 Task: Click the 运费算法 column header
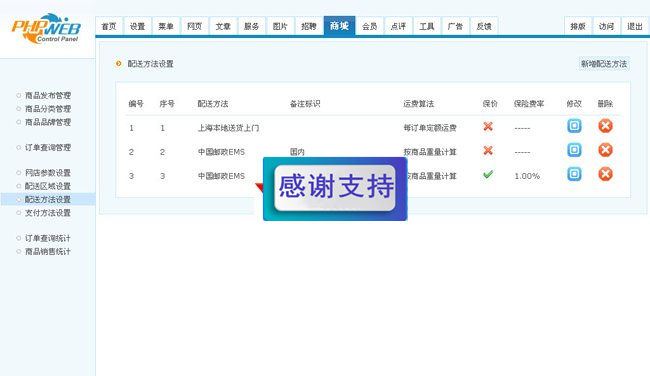click(418, 104)
